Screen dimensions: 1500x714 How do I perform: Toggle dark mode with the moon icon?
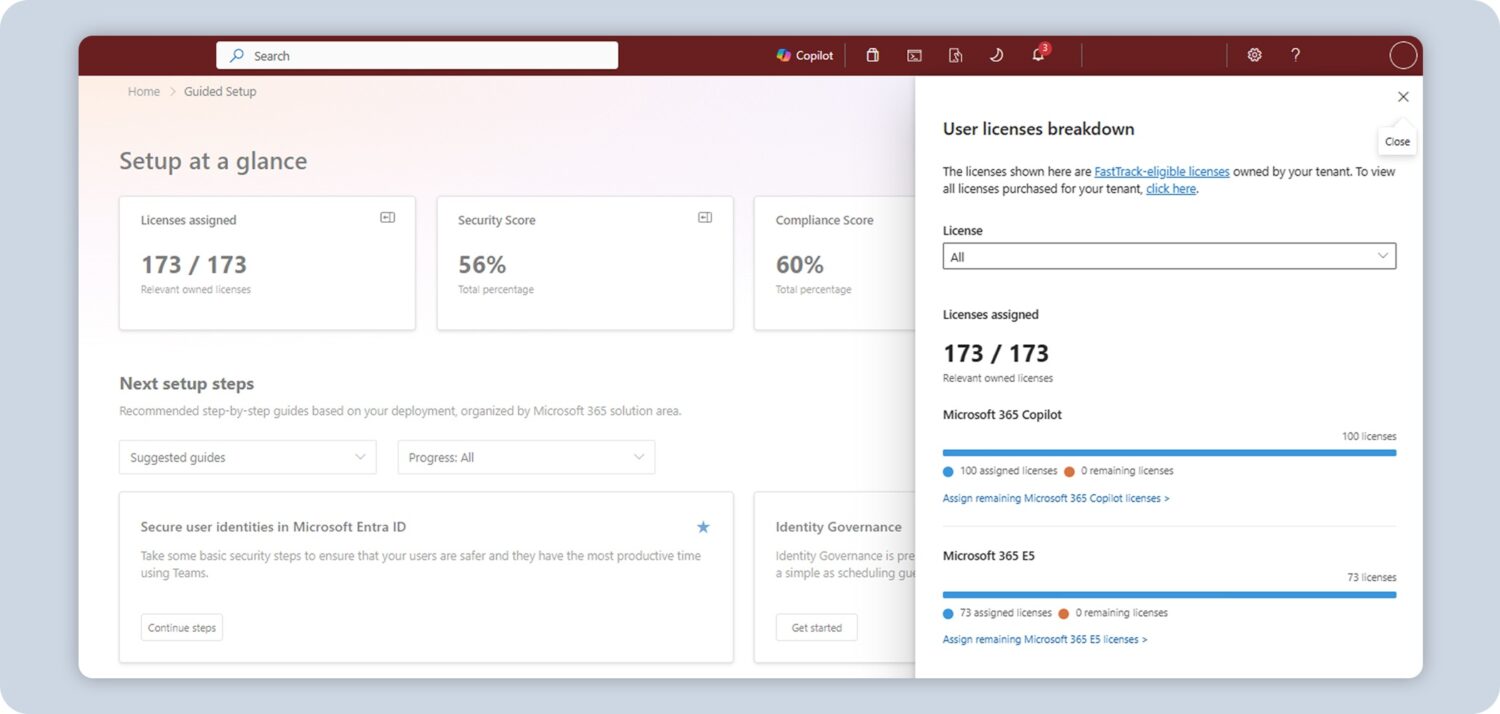click(x=996, y=56)
